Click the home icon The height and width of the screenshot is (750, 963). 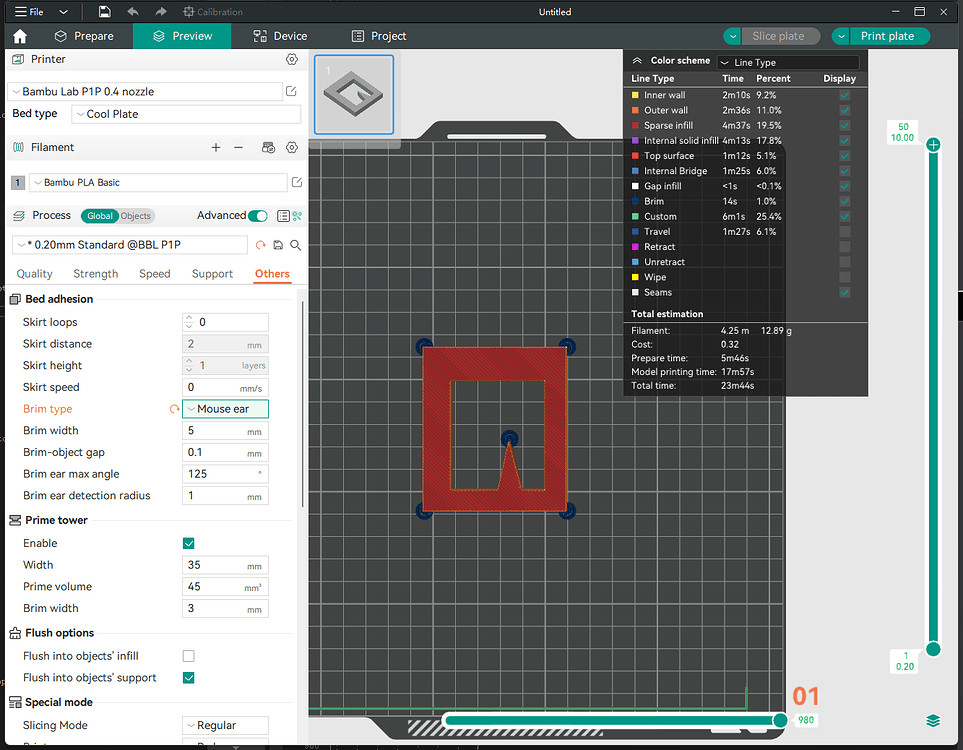coord(20,36)
